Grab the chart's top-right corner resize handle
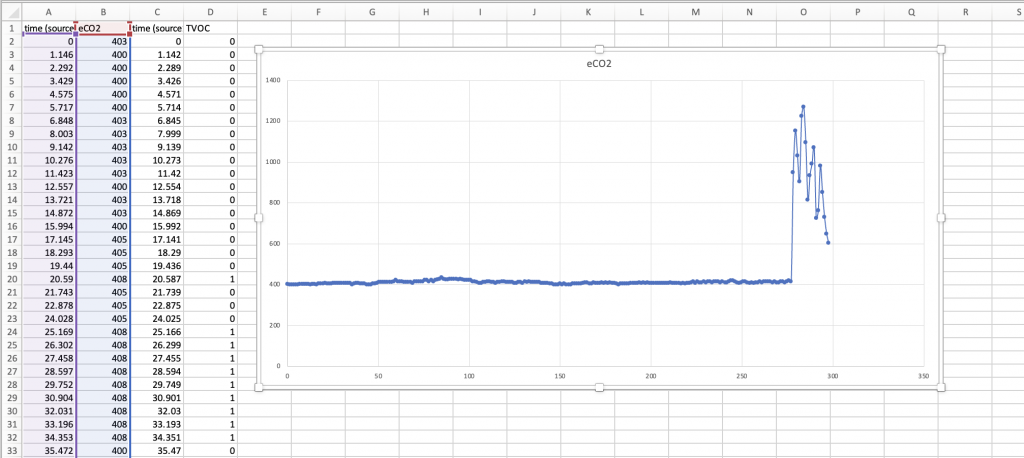1024x458 pixels. point(941,48)
